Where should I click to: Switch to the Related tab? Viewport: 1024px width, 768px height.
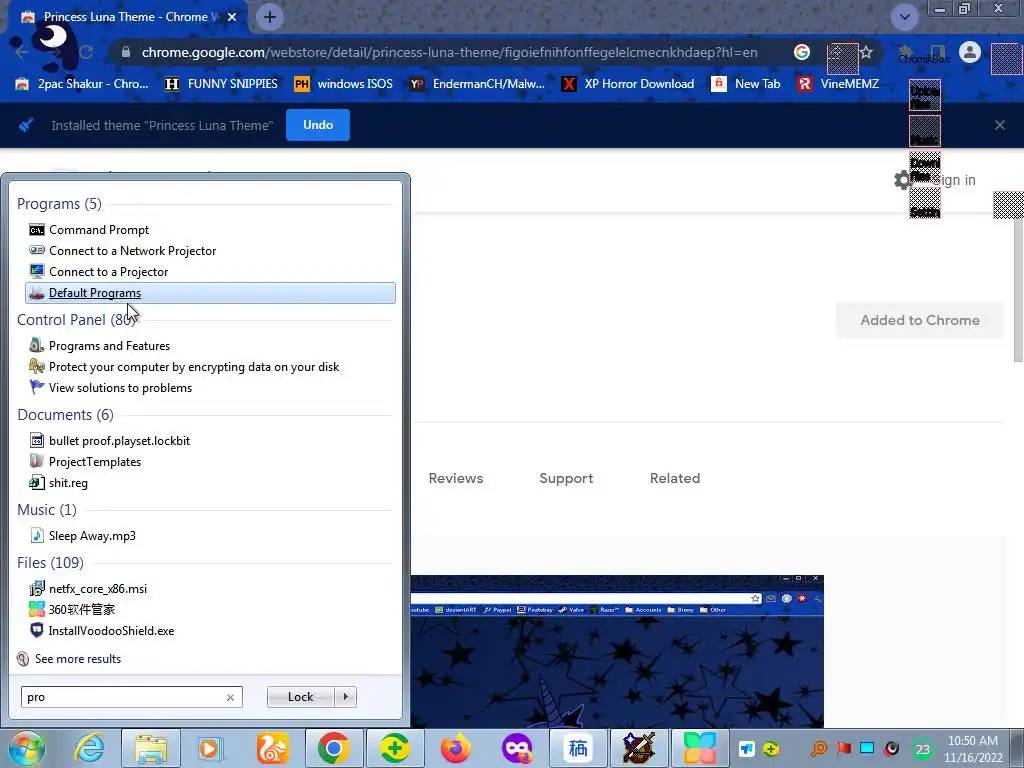(x=675, y=478)
